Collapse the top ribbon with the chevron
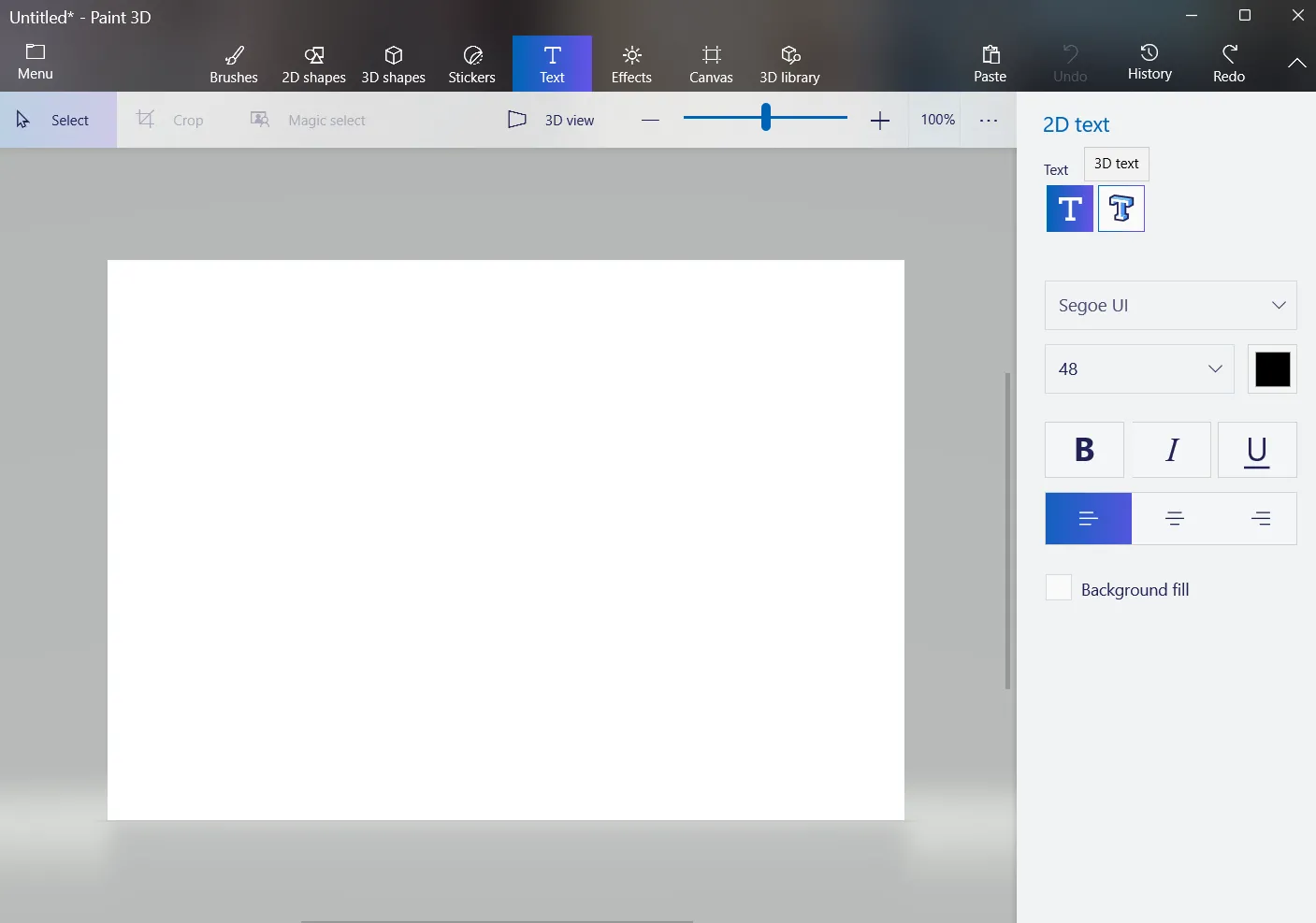This screenshot has height=923, width=1316. (1297, 63)
